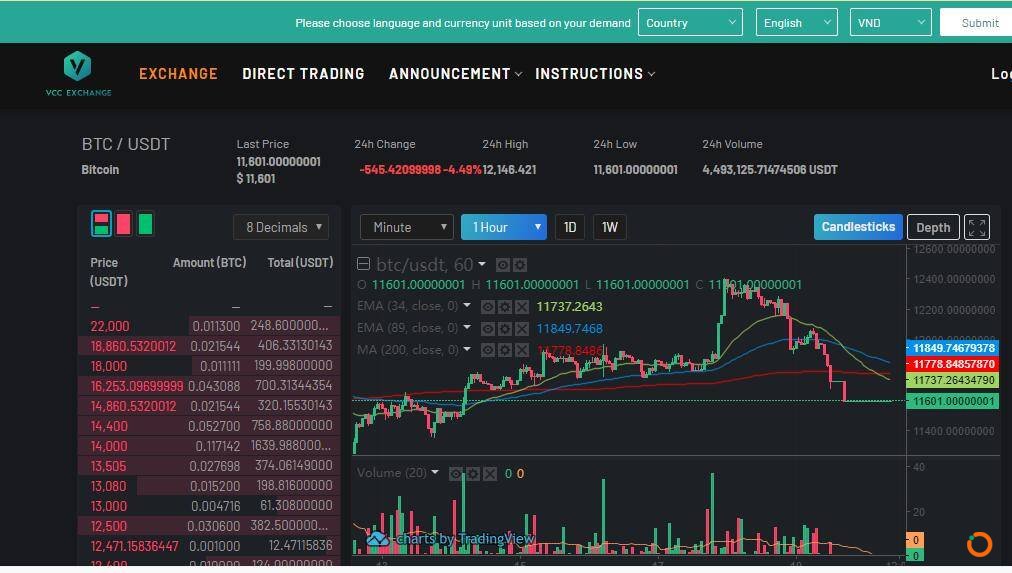
Task: Remove the EMA 34 indicator
Action: 521,307
